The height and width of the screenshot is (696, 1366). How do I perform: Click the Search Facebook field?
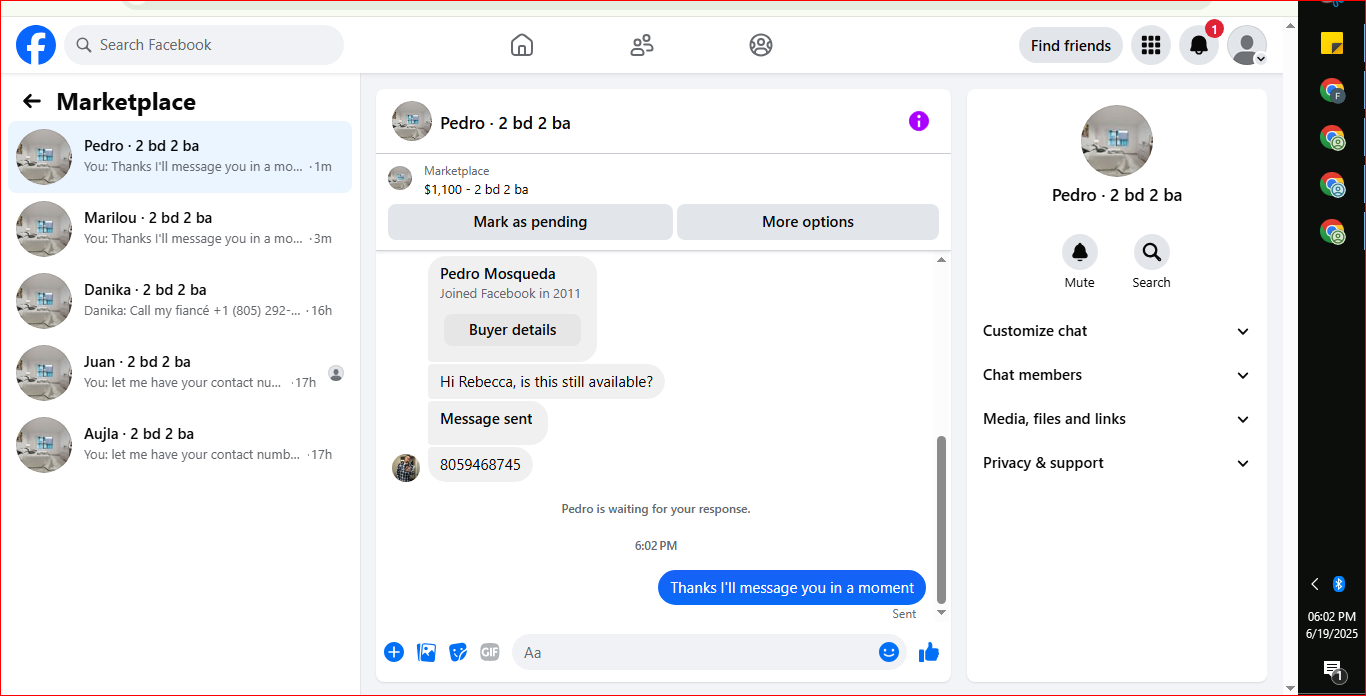[204, 45]
